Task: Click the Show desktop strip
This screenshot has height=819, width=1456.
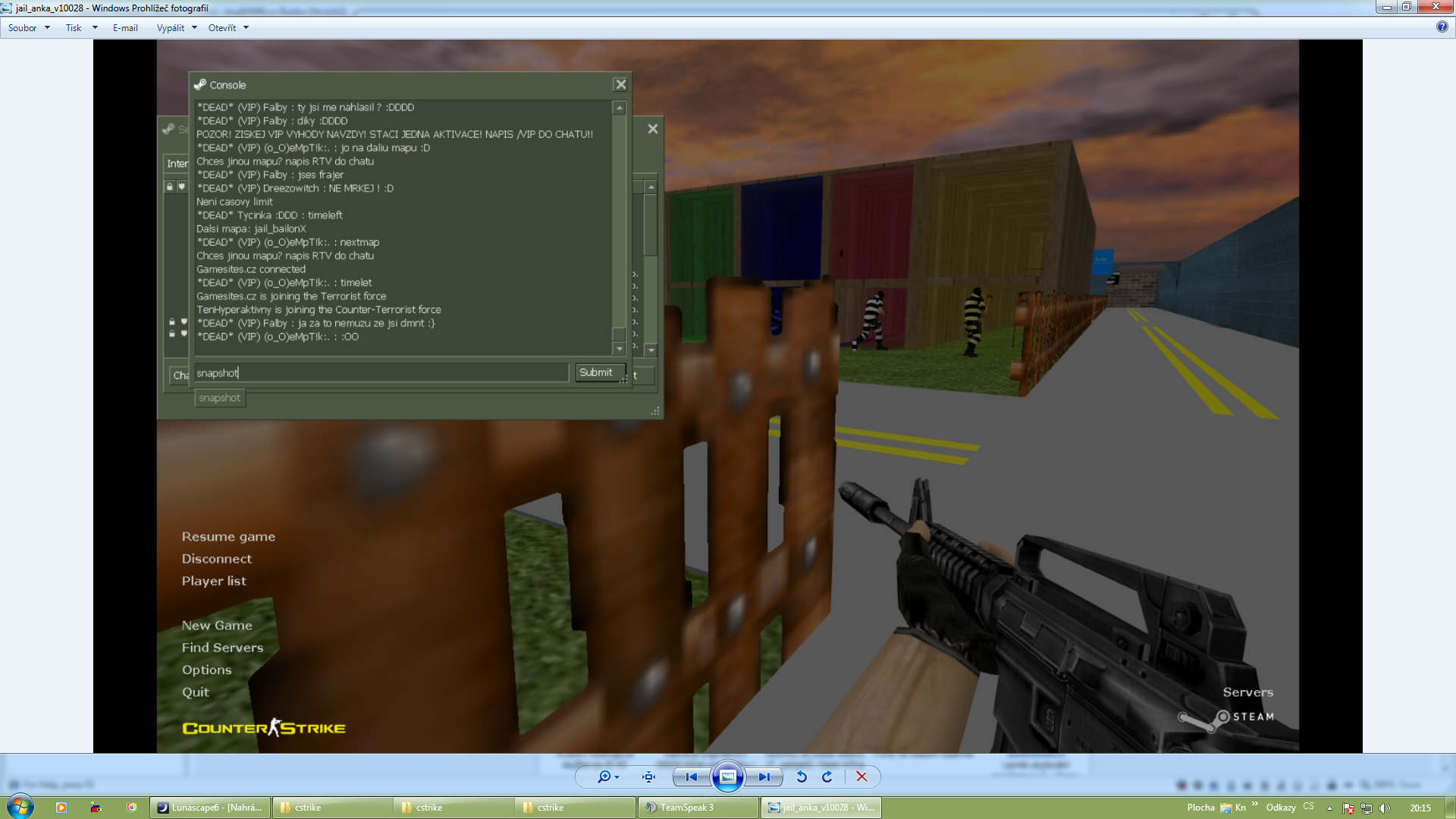Action: click(1450, 808)
